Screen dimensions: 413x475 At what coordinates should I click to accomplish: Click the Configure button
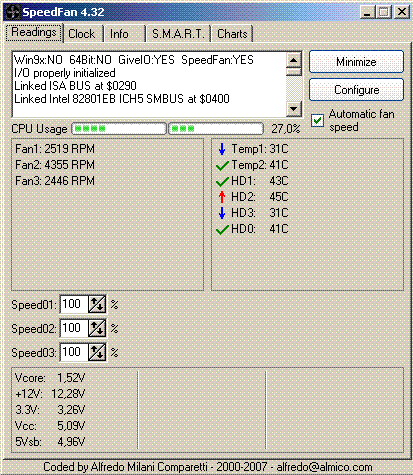(356, 90)
